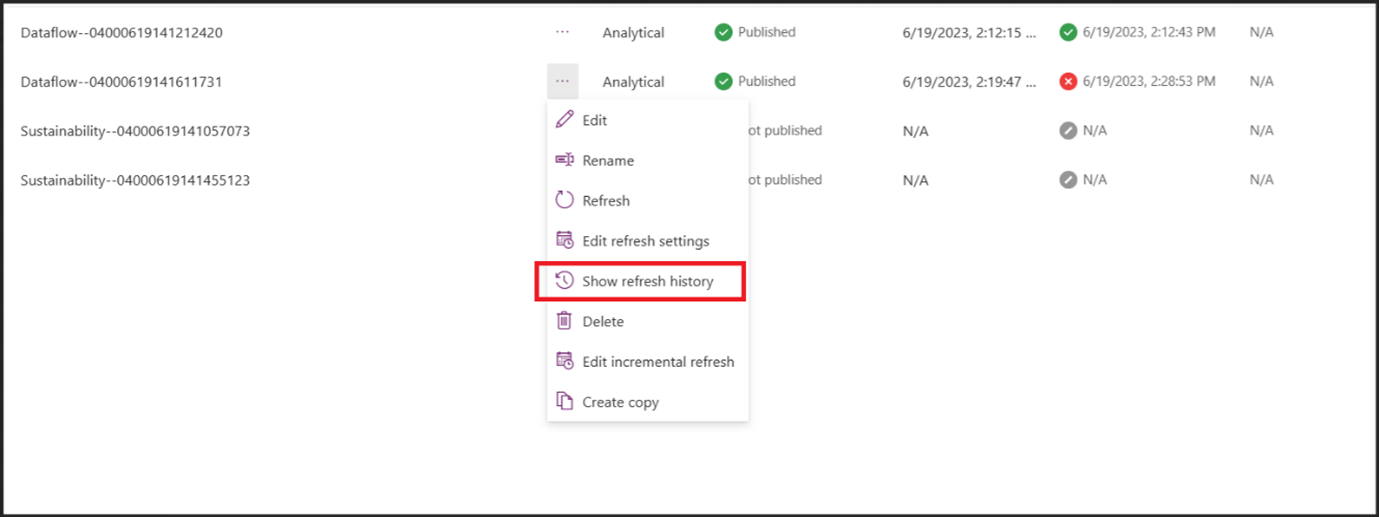Click Analytical in Dataflow--04000619141611731 row
Image resolution: width=1379 pixels, height=517 pixels.
[x=633, y=81]
